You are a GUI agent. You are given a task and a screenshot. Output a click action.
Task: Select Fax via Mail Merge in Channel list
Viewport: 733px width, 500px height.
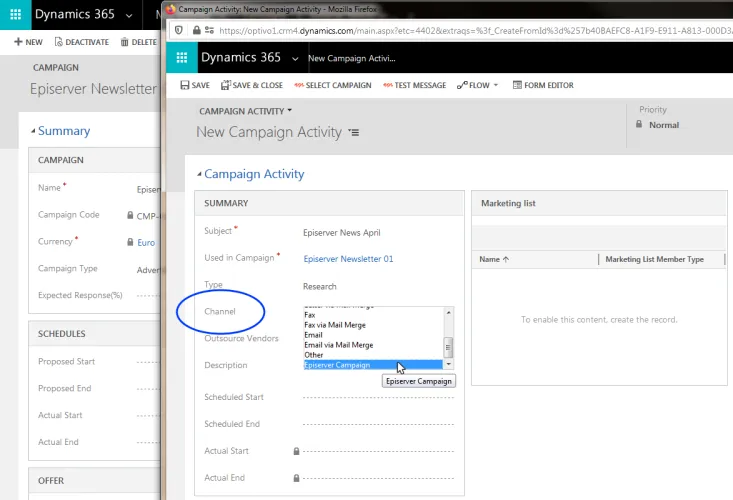click(x=335, y=325)
